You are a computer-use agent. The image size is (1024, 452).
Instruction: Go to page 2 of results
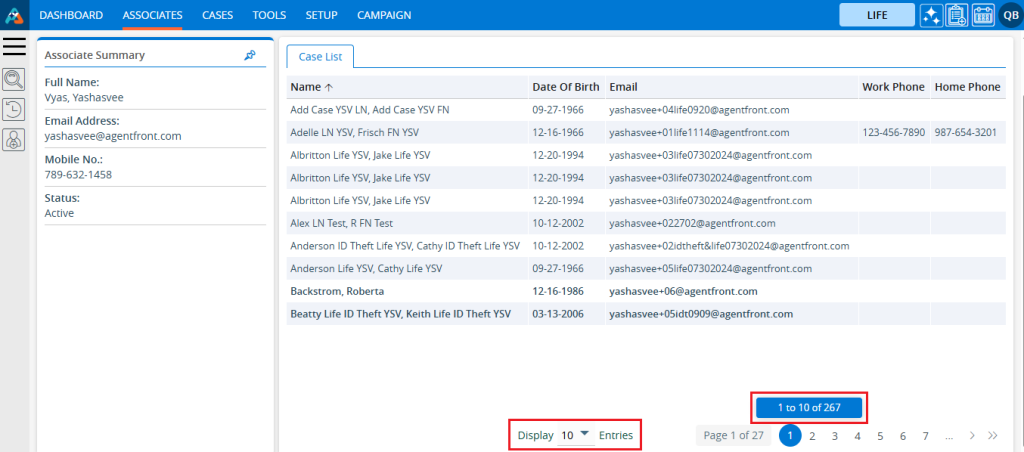(x=812, y=436)
